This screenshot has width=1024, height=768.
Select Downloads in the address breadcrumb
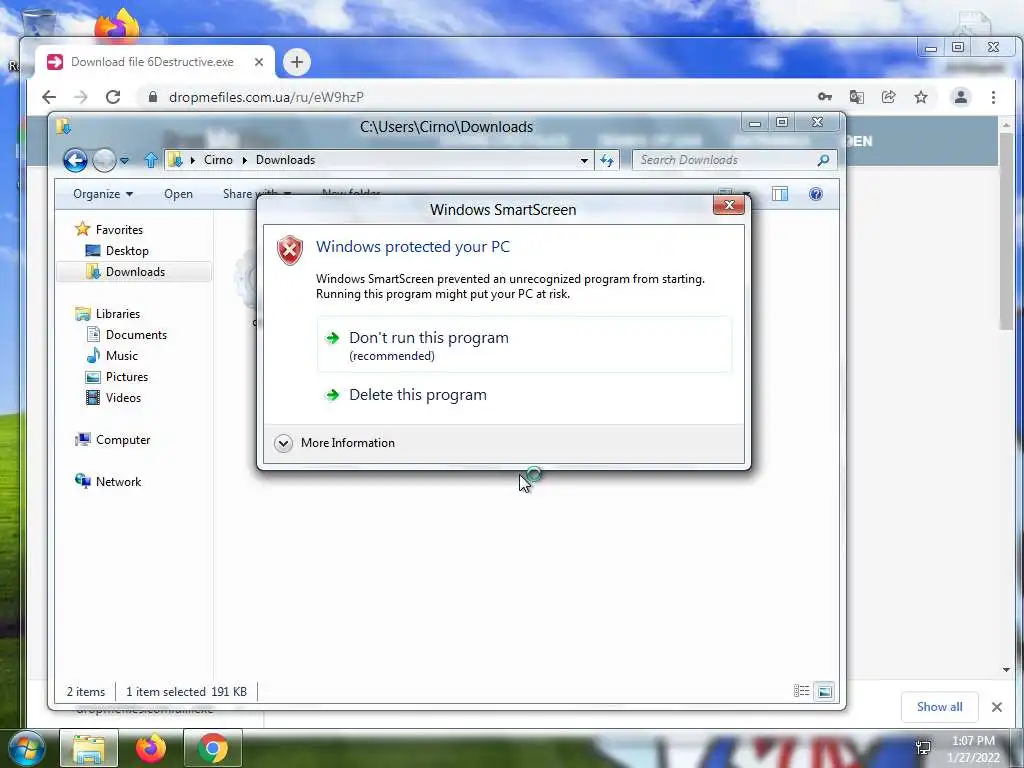click(285, 160)
